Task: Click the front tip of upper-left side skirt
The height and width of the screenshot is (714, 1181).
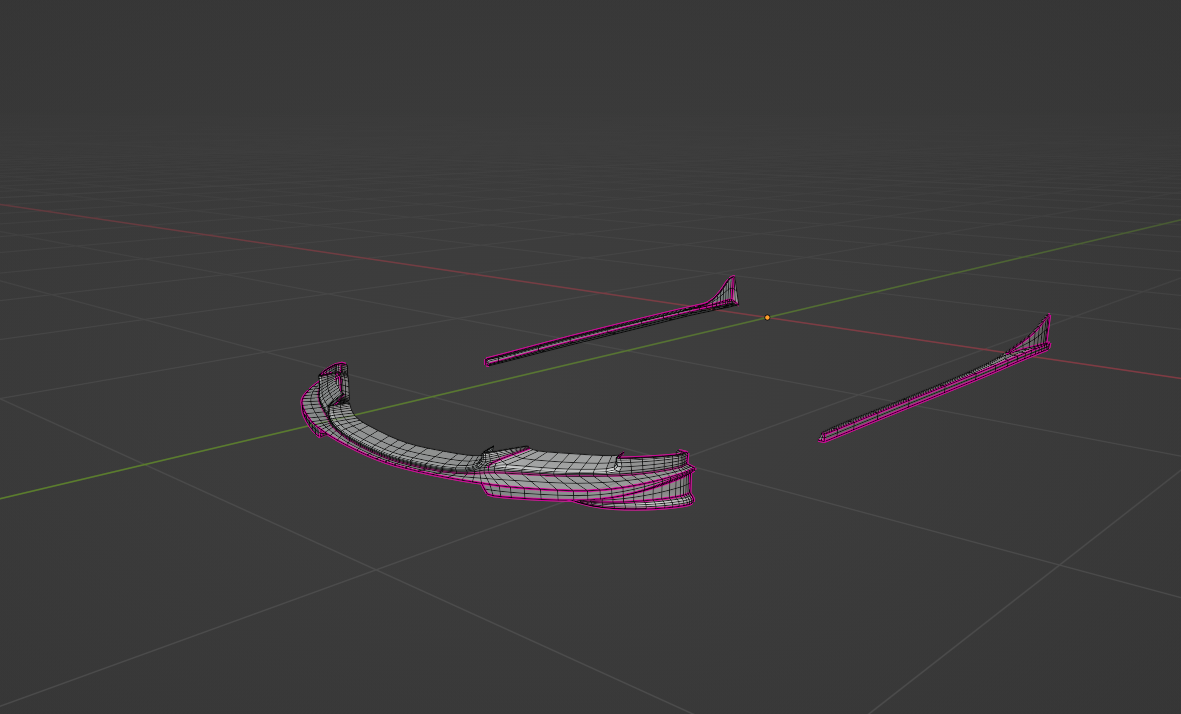Action: (x=491, y=361)
